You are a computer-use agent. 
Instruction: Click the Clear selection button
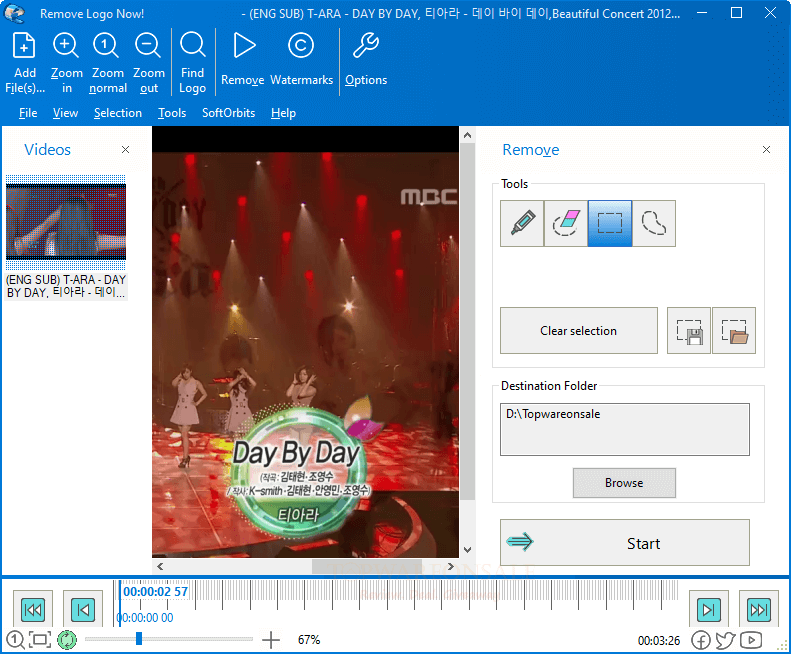[579, 331]
